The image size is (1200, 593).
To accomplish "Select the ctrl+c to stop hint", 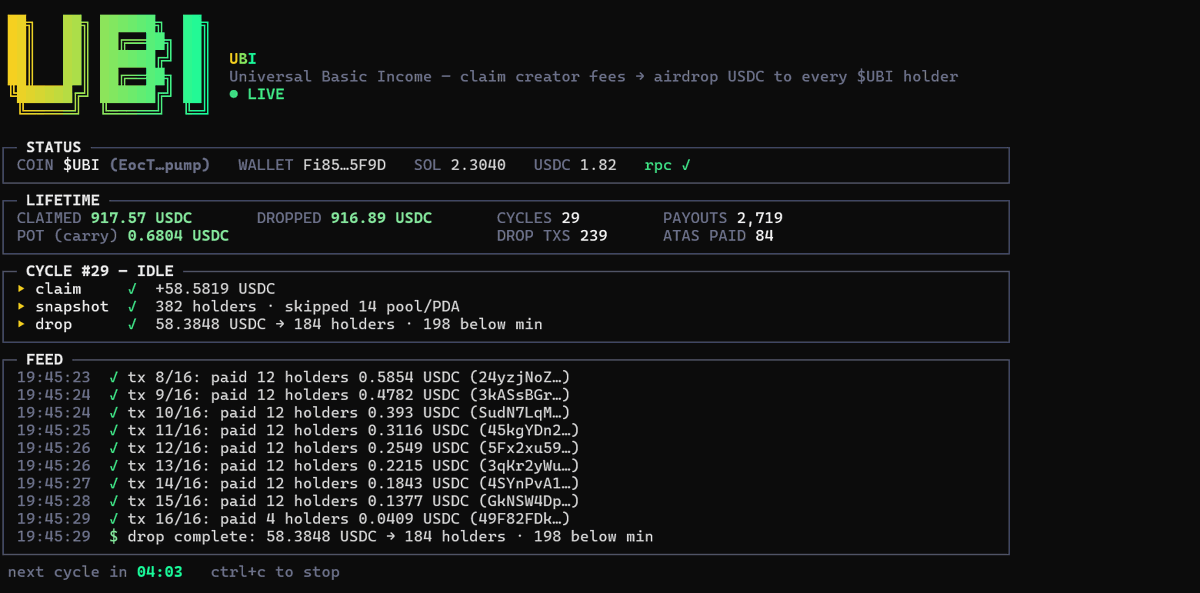I will click(275, 572).
